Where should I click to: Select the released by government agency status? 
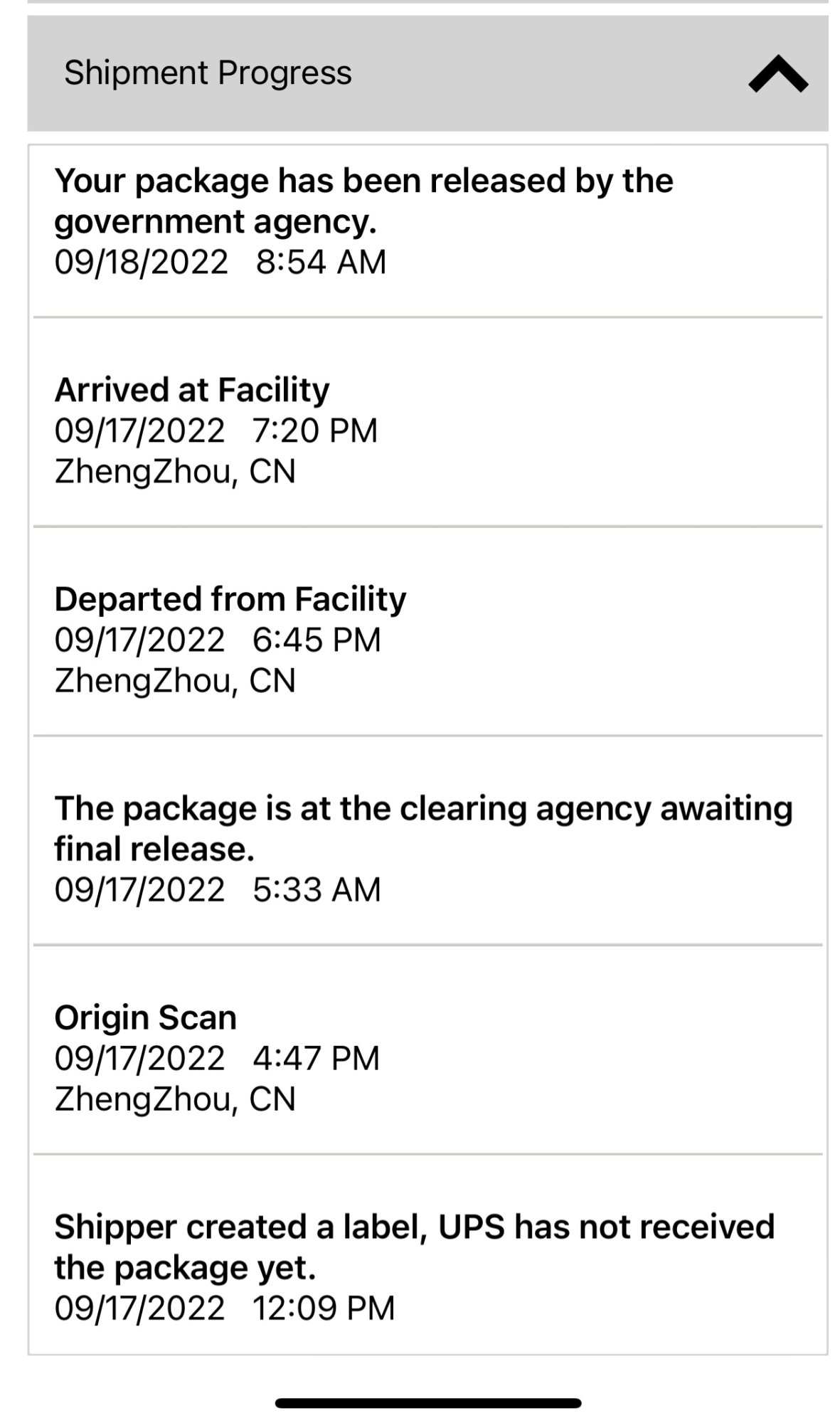[x=363, y=201]
